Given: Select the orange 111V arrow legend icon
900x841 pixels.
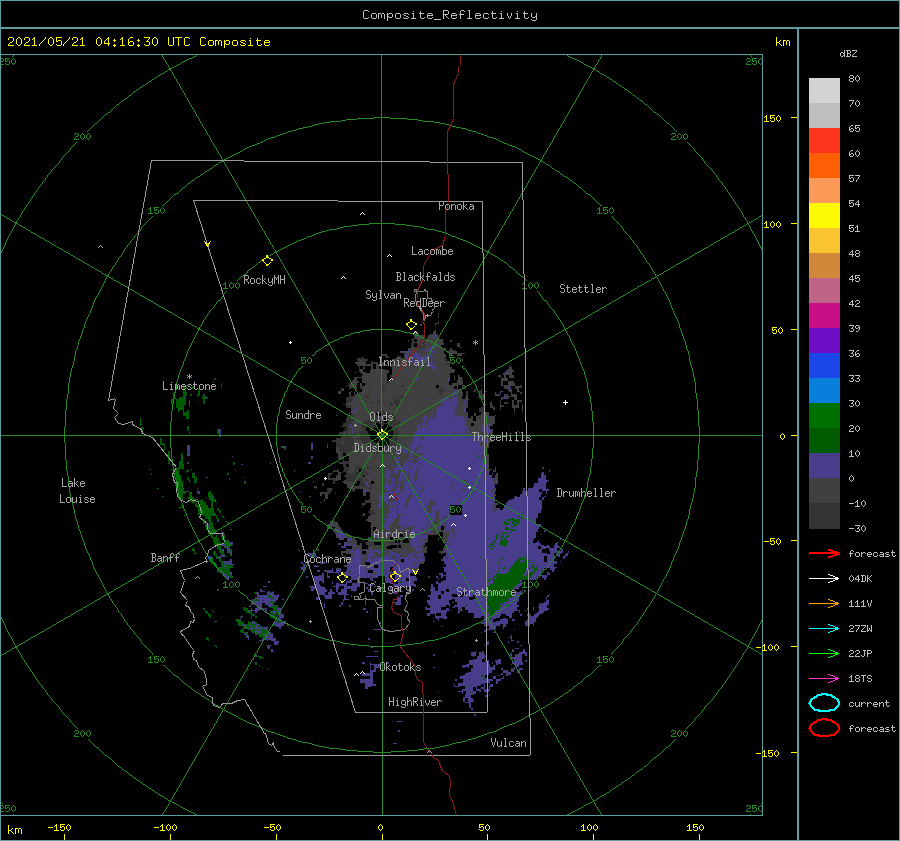Looking at the screenshot, I should (824, 603).
